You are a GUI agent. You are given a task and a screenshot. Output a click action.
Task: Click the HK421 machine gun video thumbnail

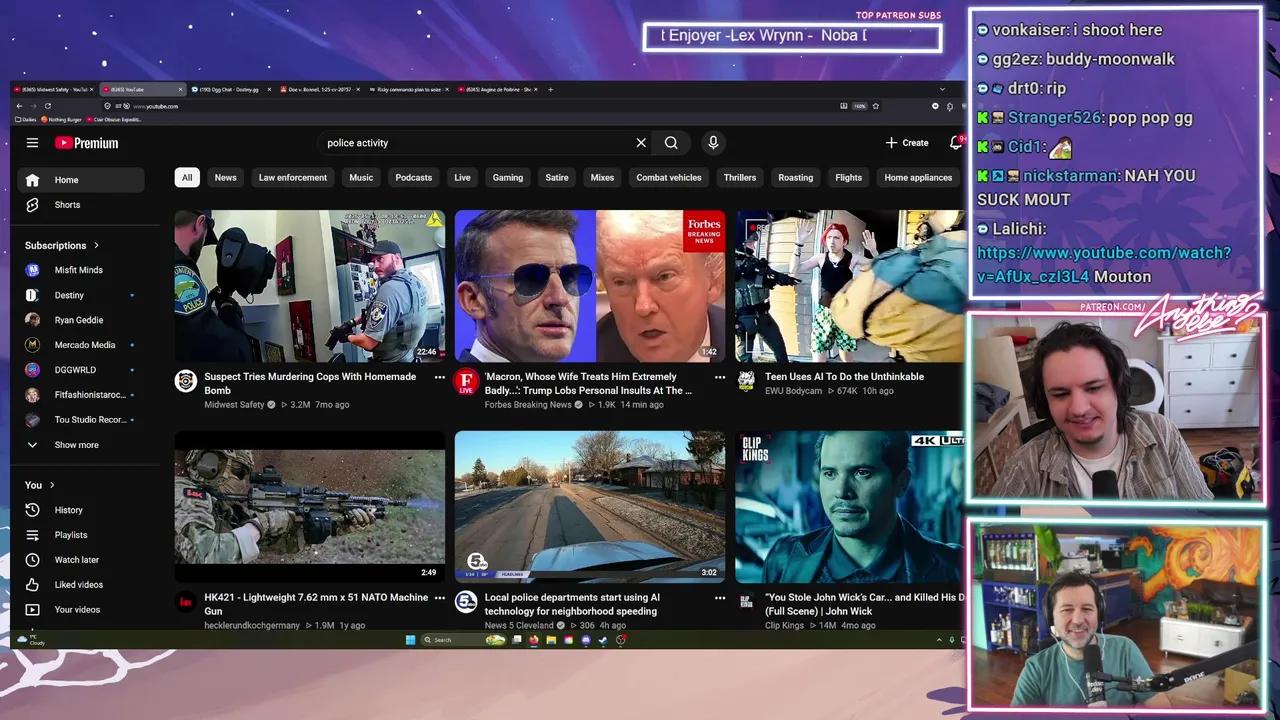pyautogui.click(x=310, y=507)
